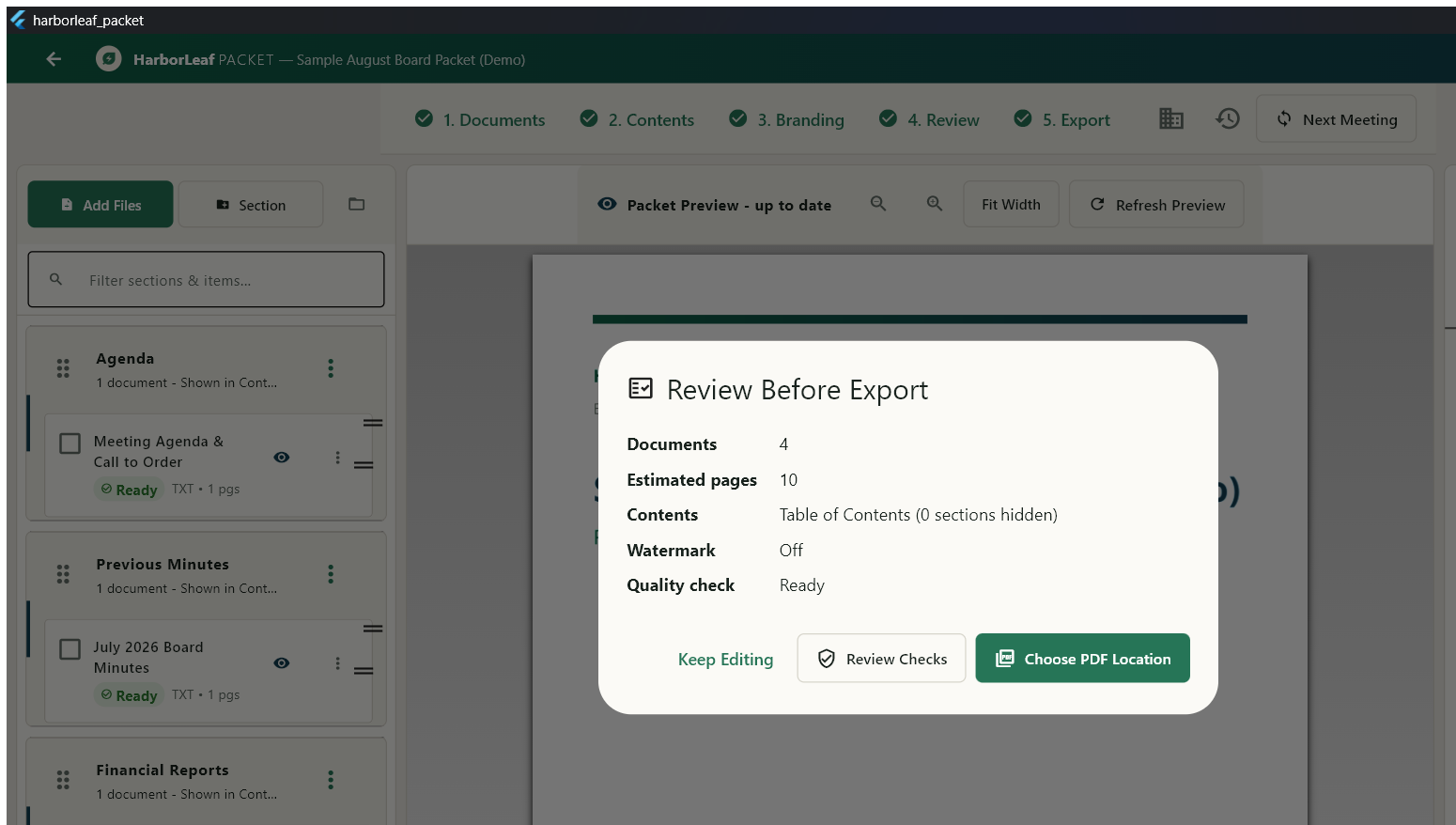Open options for July 2026 Board Minutes
Image resolution: width=1456 pixels, height=825 pixels.
click(x=338, y=663)
